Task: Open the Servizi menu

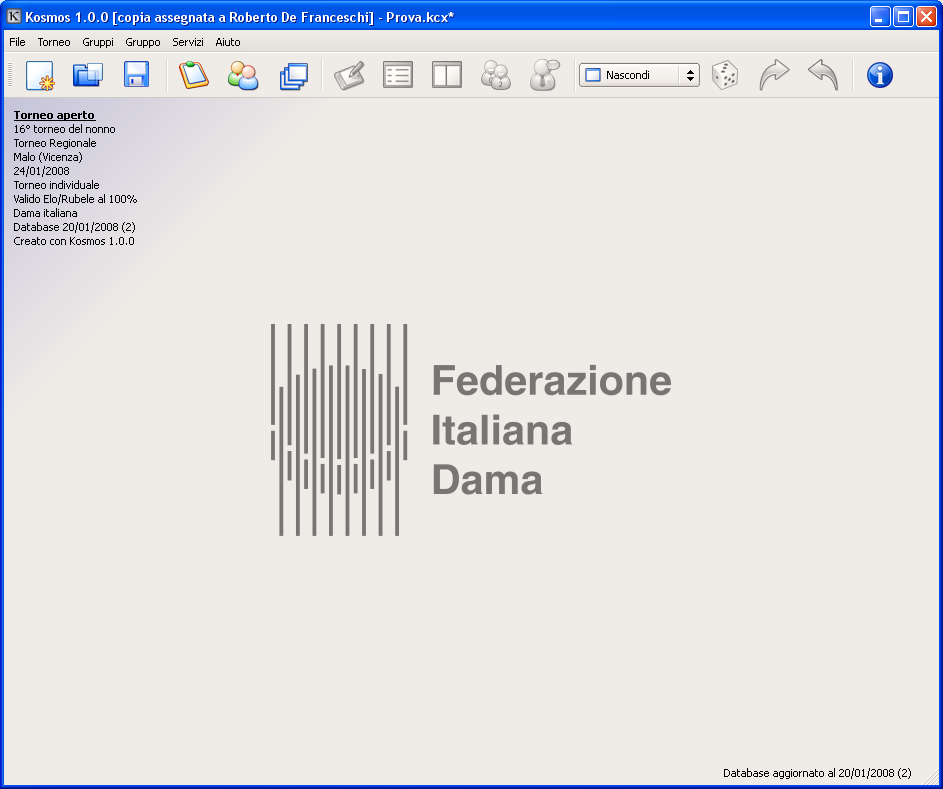Action: (x=188, y=42)
